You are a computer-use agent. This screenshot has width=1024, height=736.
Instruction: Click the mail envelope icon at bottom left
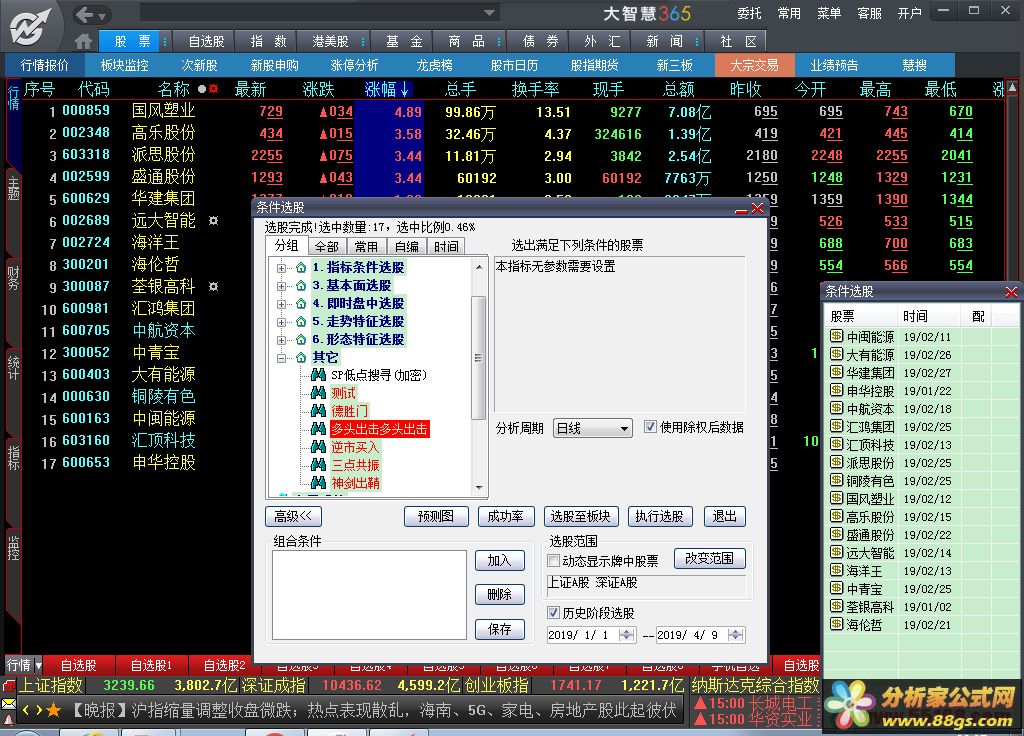(x=8, y=704)
